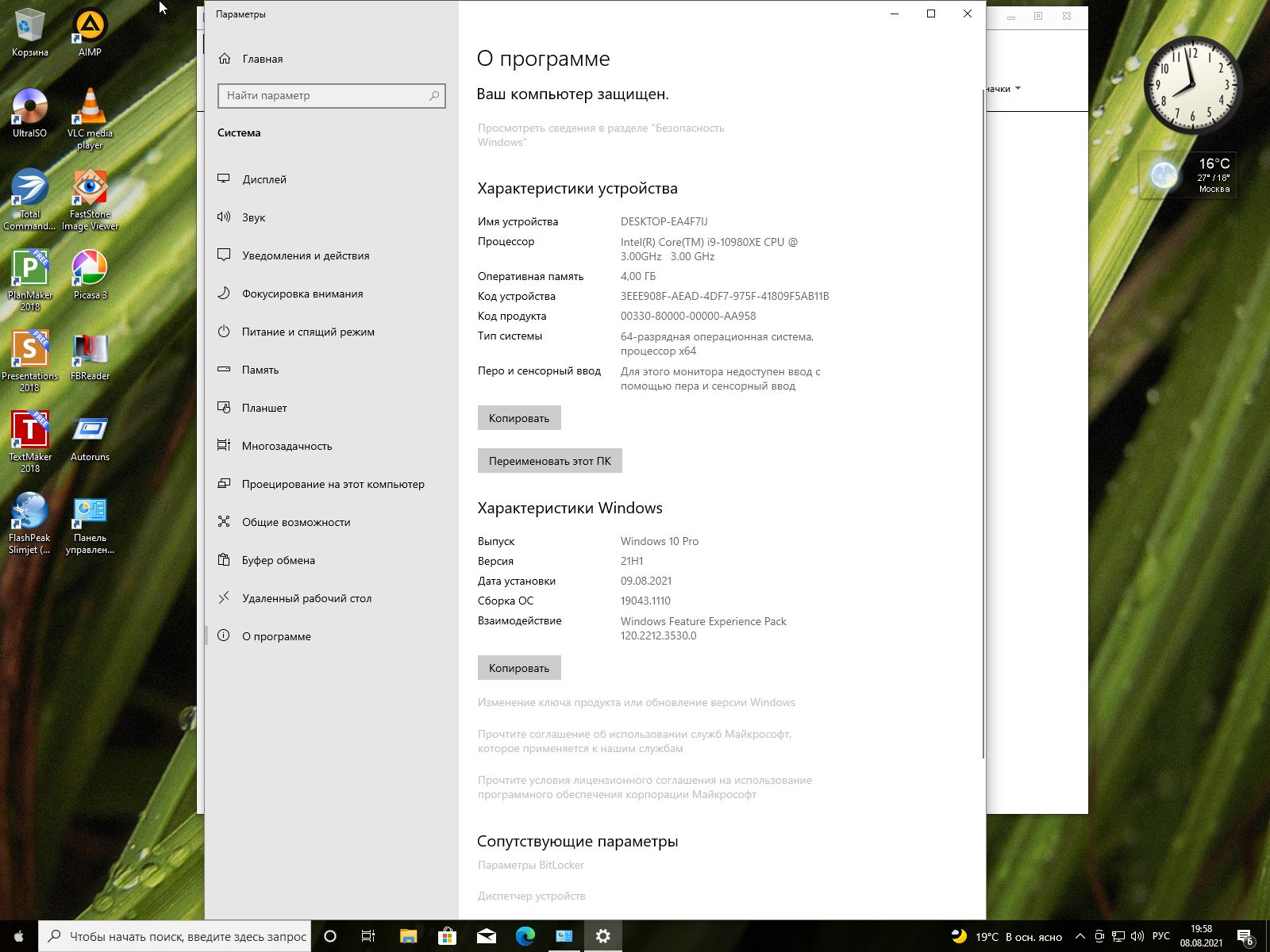Select the FBReader desktop icon
Screen dimensions: 1270x952
90,356
